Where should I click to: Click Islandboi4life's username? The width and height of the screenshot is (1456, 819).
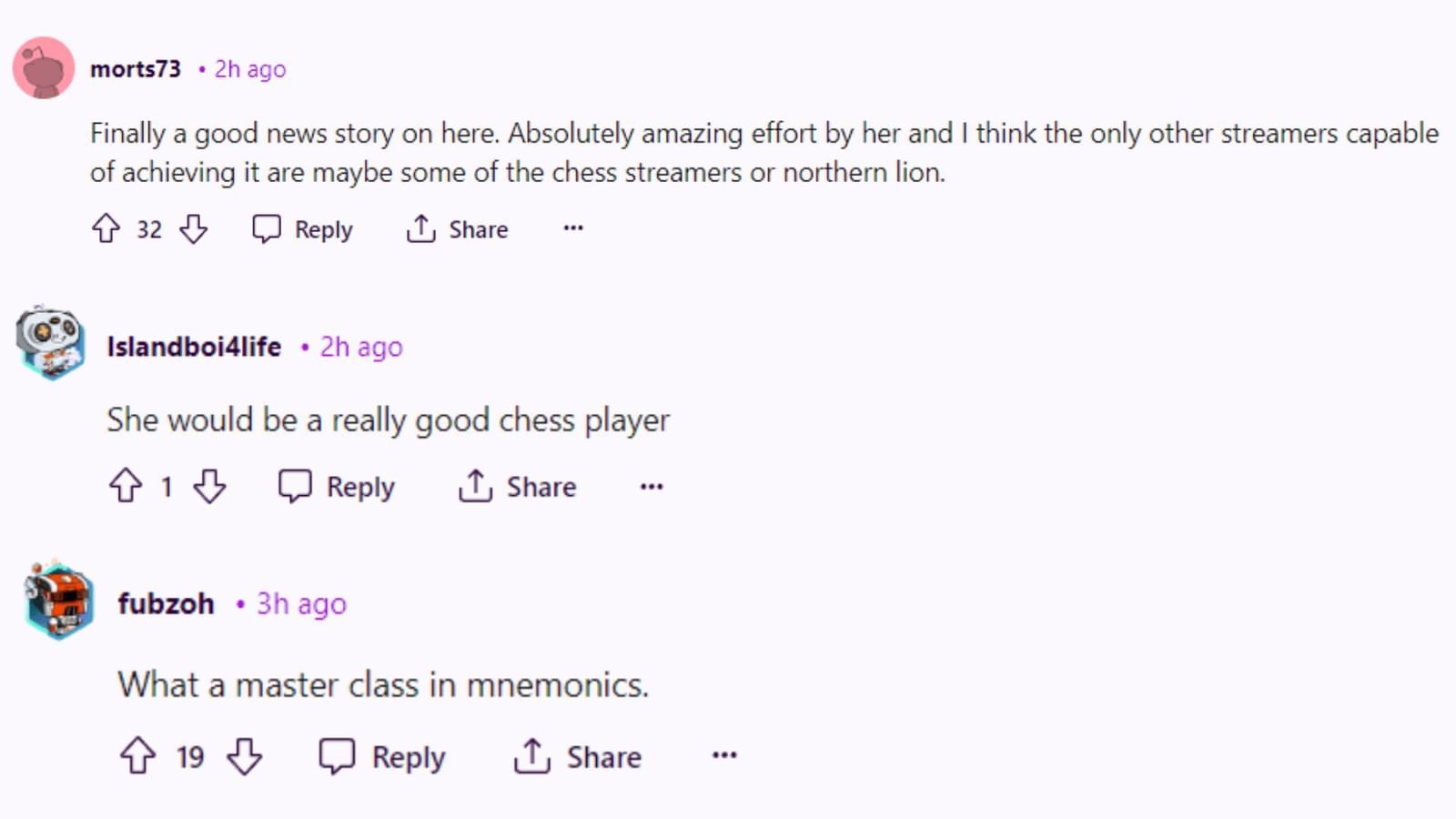tap(195, 347)
